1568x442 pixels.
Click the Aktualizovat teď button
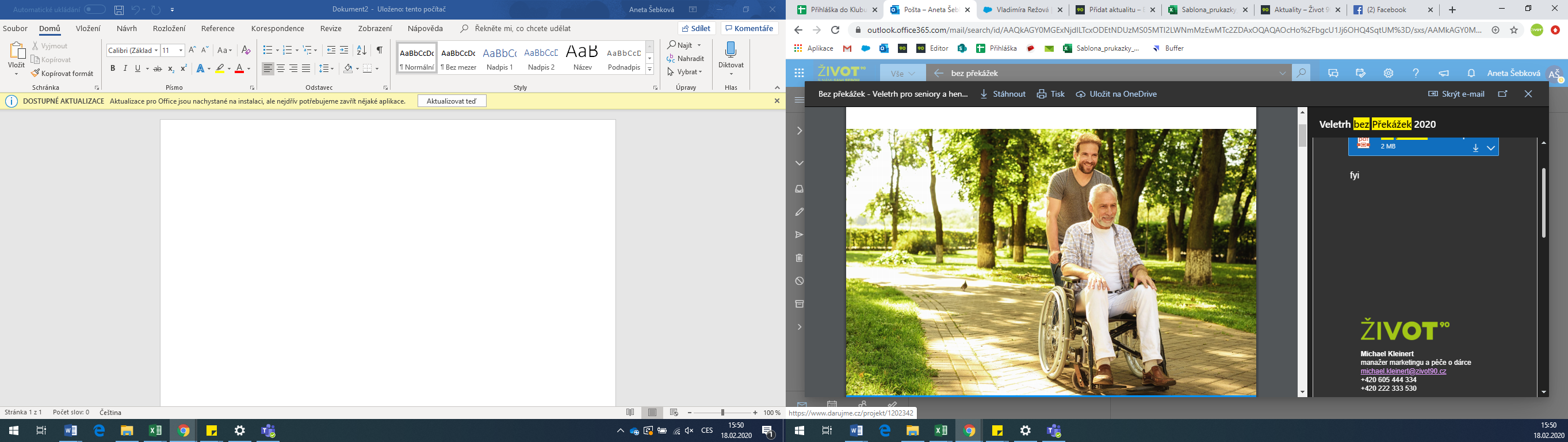(x=452, y=101)
